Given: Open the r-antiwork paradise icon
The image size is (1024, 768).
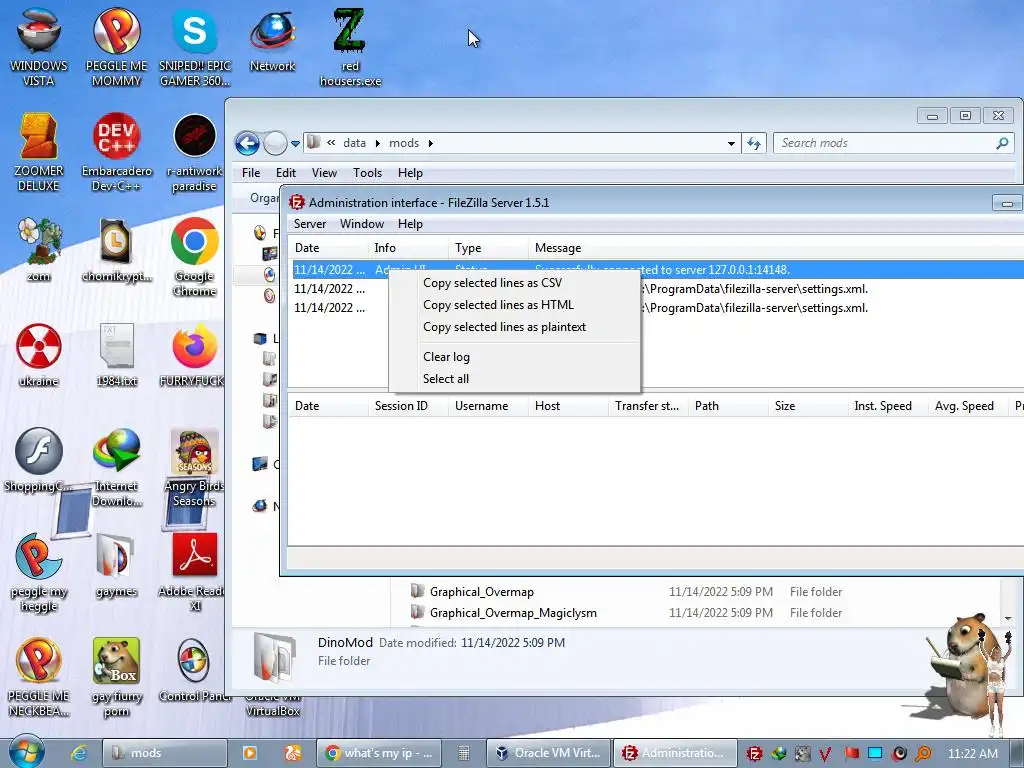Looking at the screenshot, I should [x=195, y=152].
